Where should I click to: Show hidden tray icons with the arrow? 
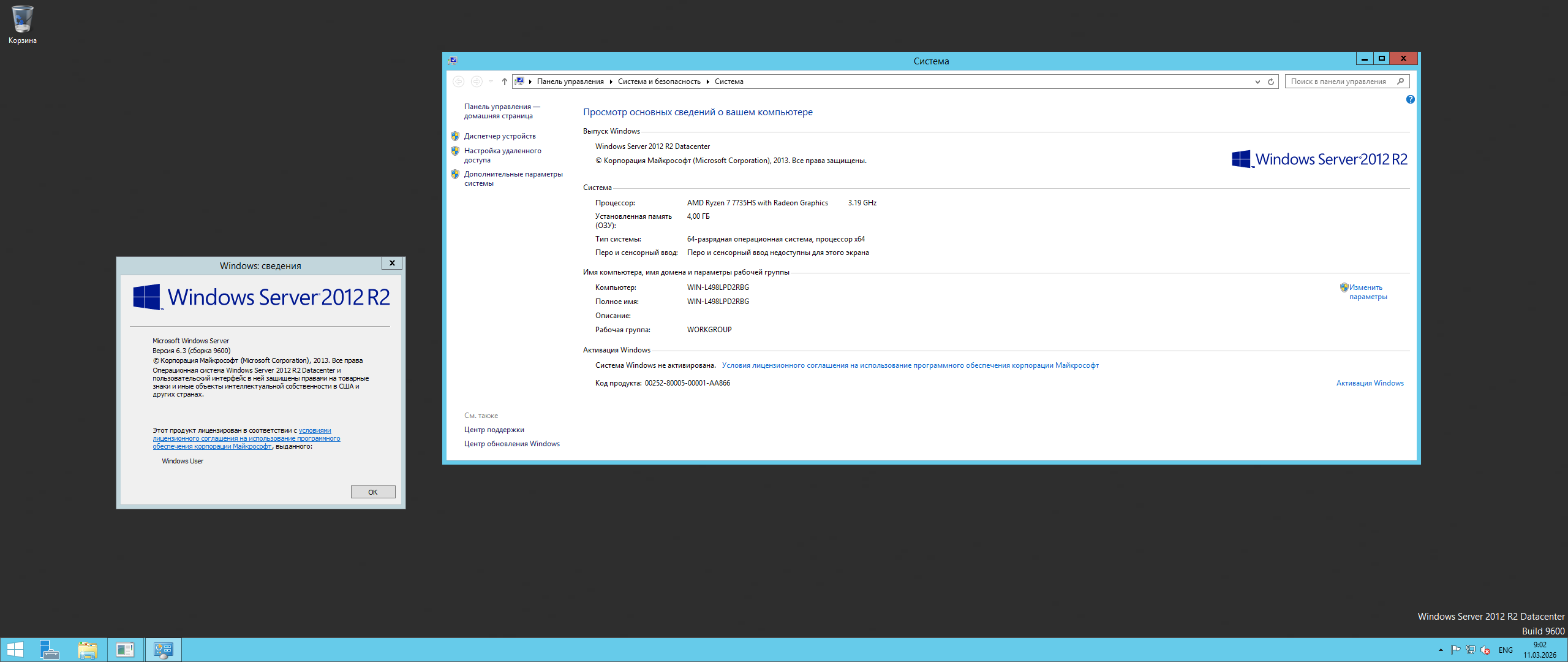[x=1441, y=650]
